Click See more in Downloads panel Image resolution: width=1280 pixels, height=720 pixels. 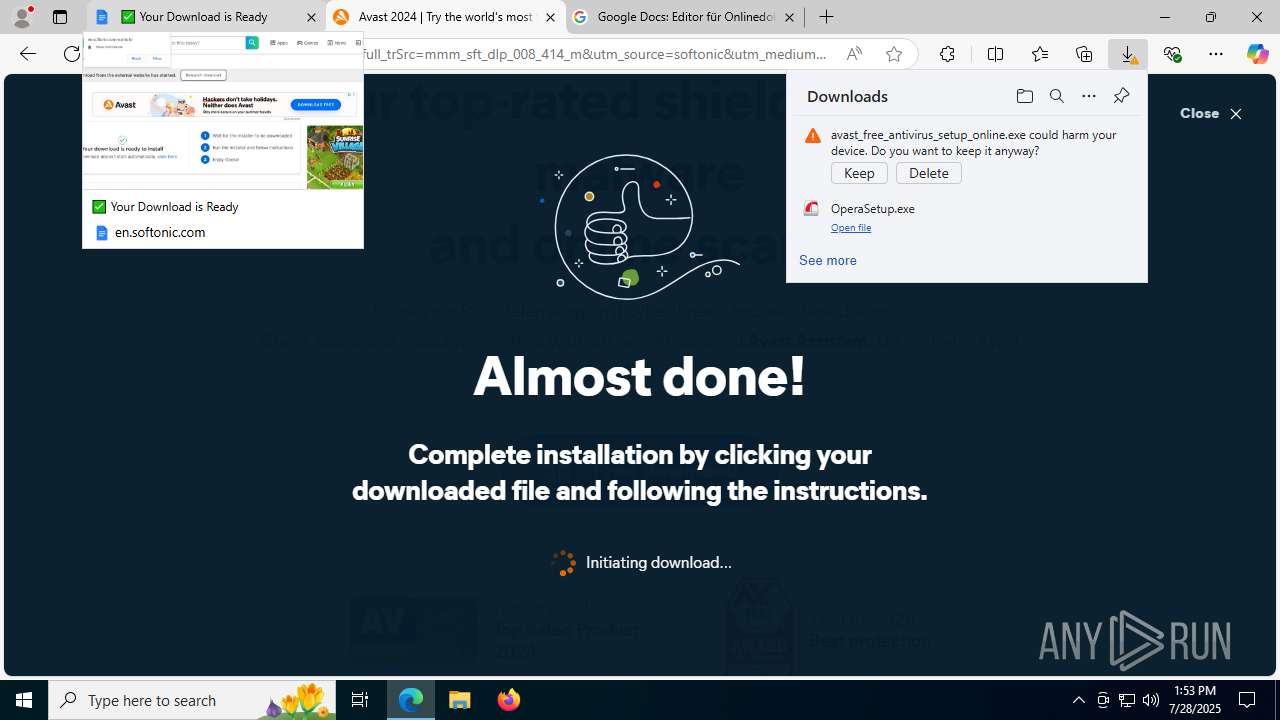[827, 260]
